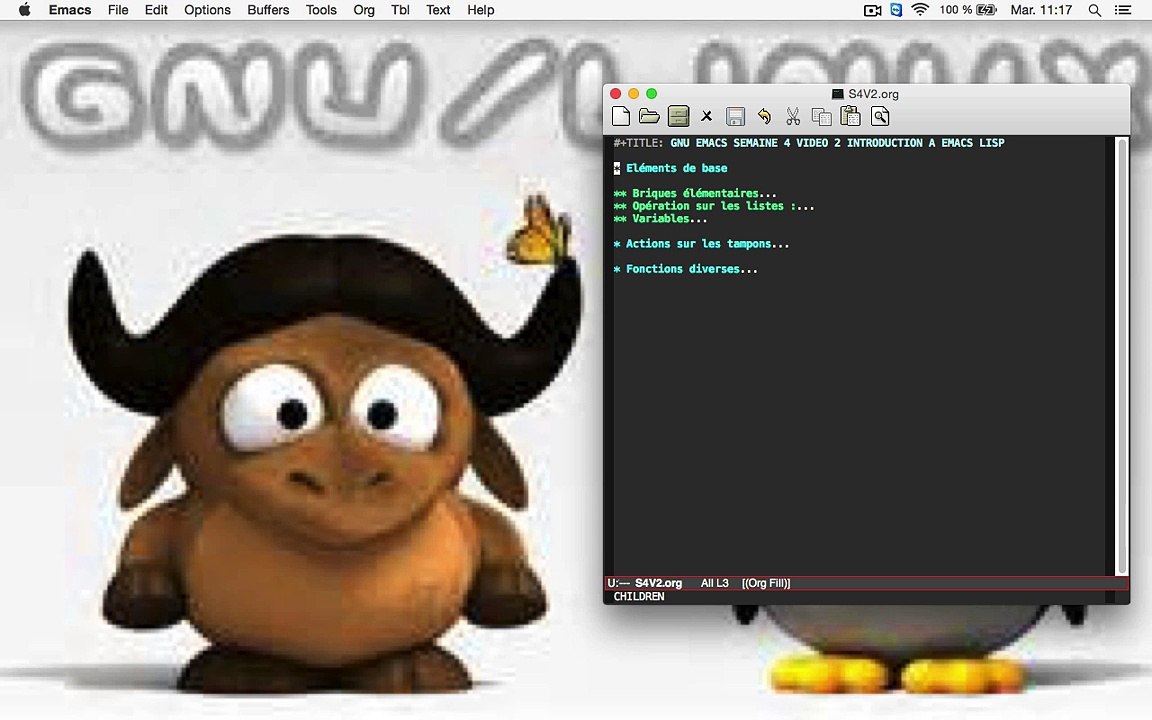Click the 'U:---' coding status in mode line
The height and width of the screenshot is (720, 1152).
point(619,583)
